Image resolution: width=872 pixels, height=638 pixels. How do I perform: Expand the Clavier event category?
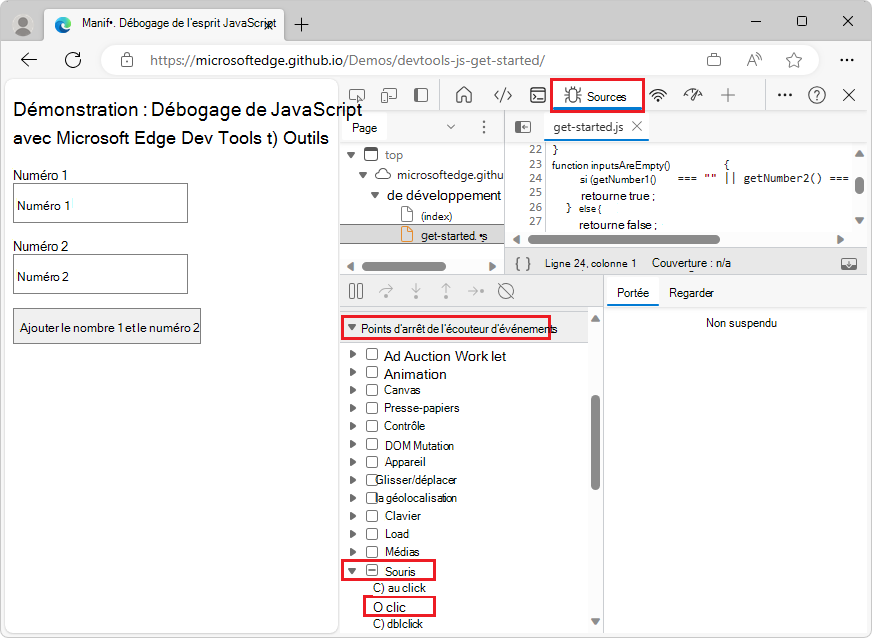[352, 515]
